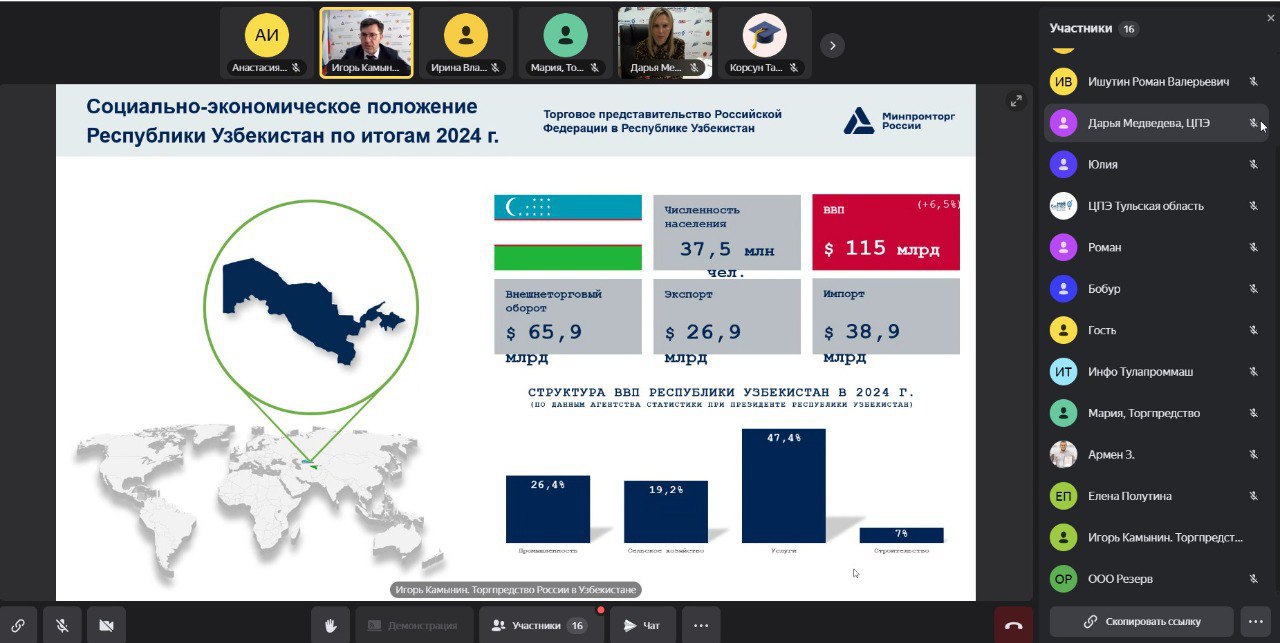Screen dimensions: 1280x643
Task: Raise hand using the hand icon
Action: [330, 625]
